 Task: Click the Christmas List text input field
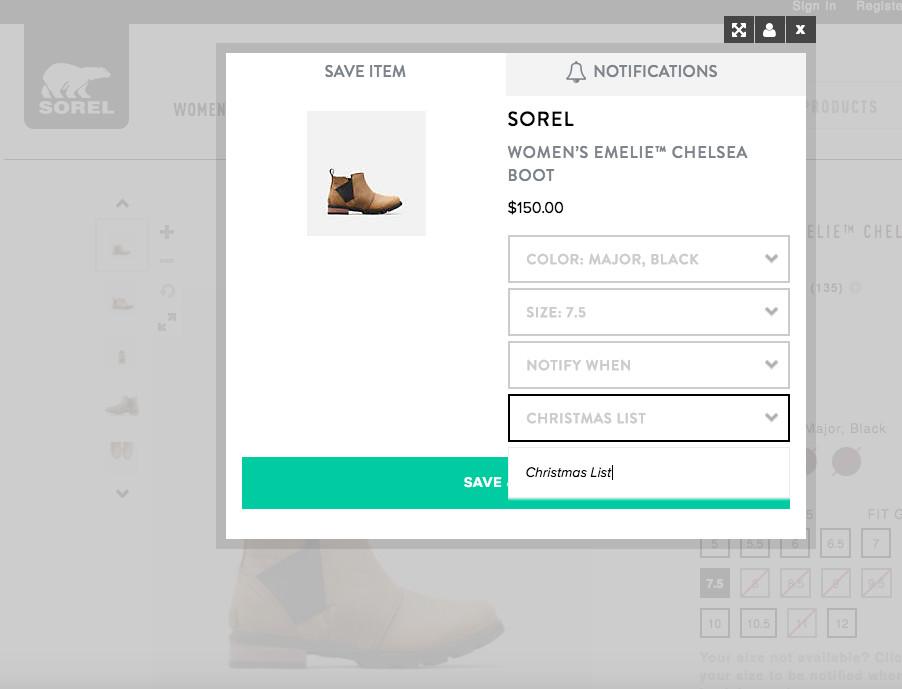[648, 472]
